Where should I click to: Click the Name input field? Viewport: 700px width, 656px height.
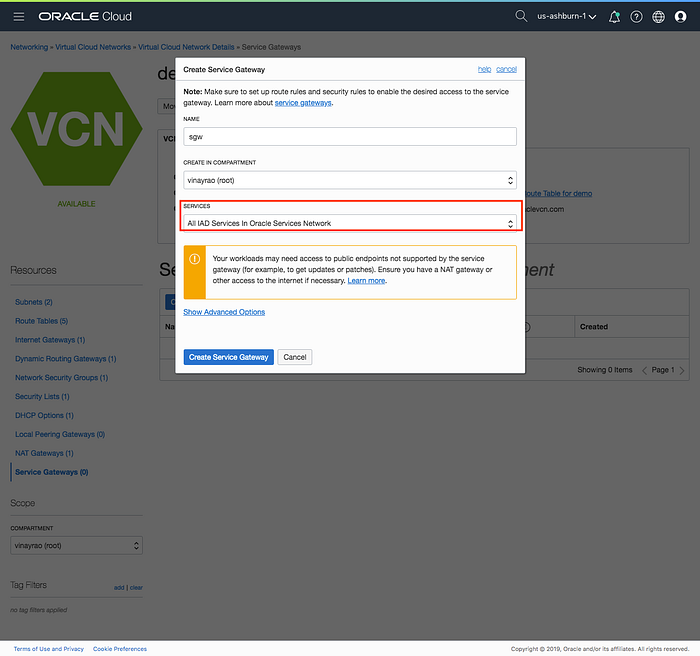coord(350,137)
